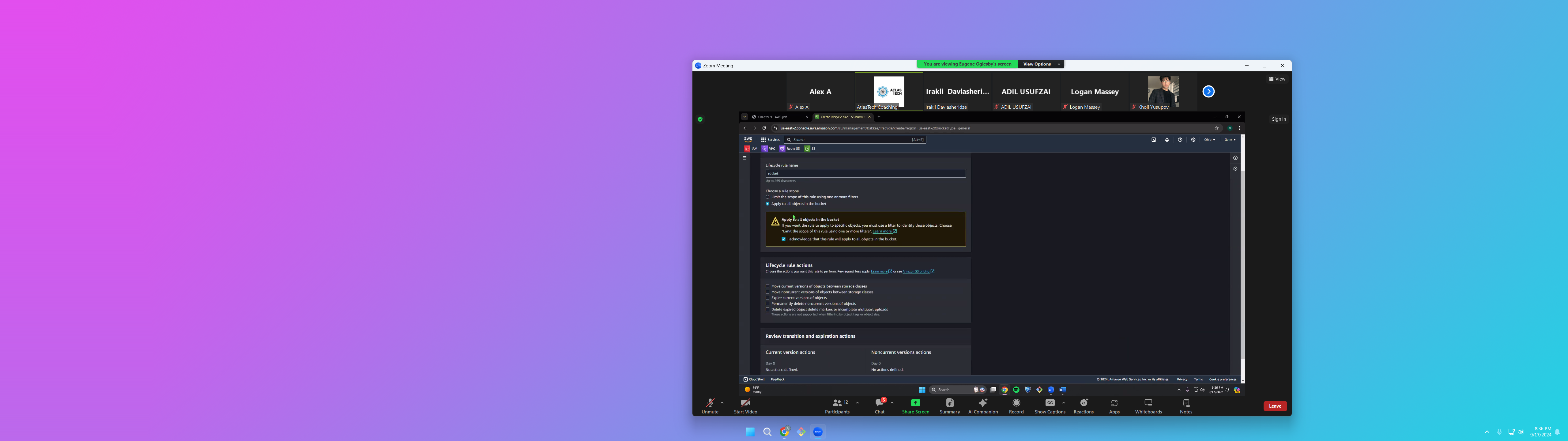
Task: Open the meeting Notes
Action: pos(1186,403)
